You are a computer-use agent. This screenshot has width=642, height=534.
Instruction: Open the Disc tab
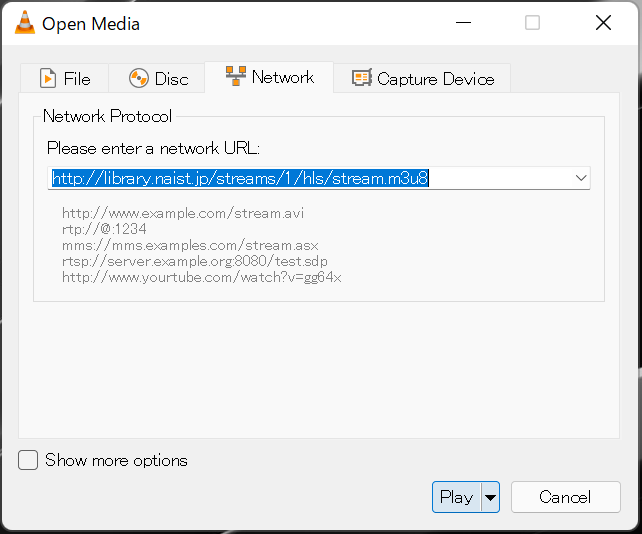pyautogui.click(x=158, y=79)
